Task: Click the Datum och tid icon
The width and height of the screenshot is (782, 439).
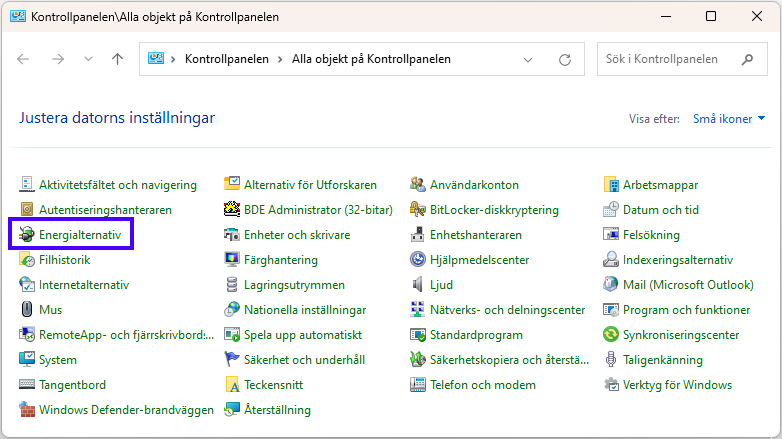Action: (x=612, y=210)
